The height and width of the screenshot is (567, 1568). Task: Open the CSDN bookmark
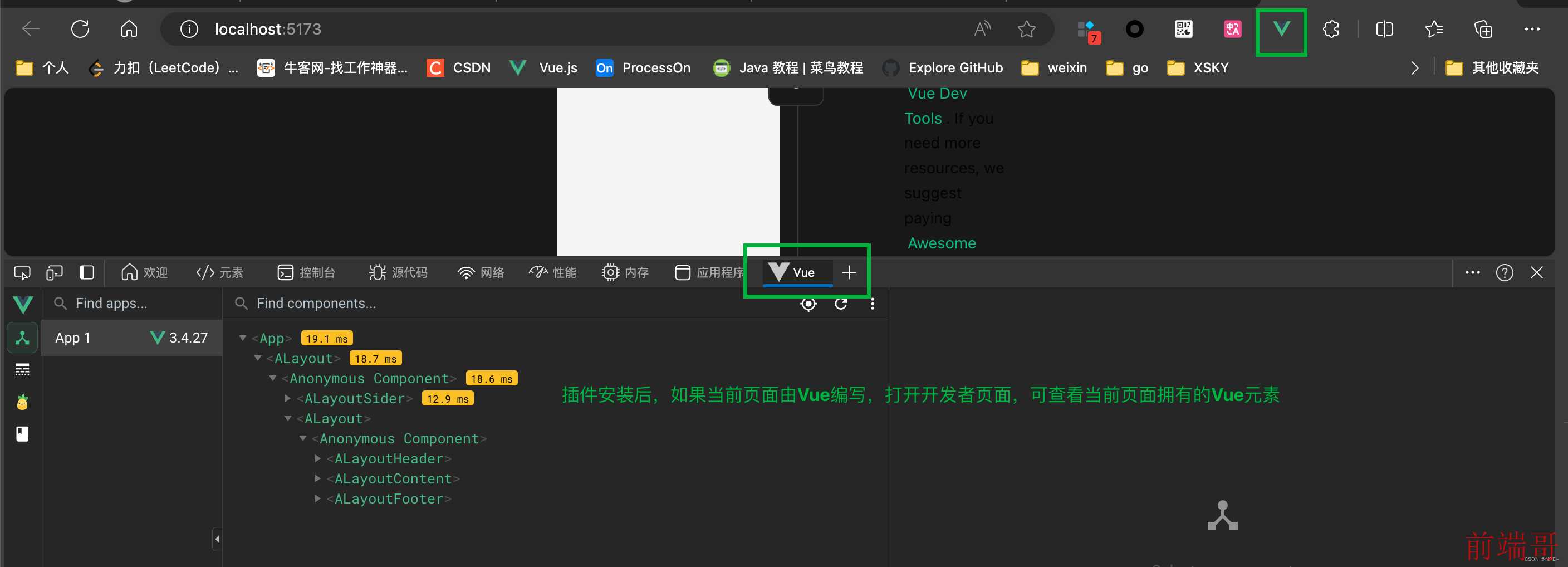[x=459, y=67]
